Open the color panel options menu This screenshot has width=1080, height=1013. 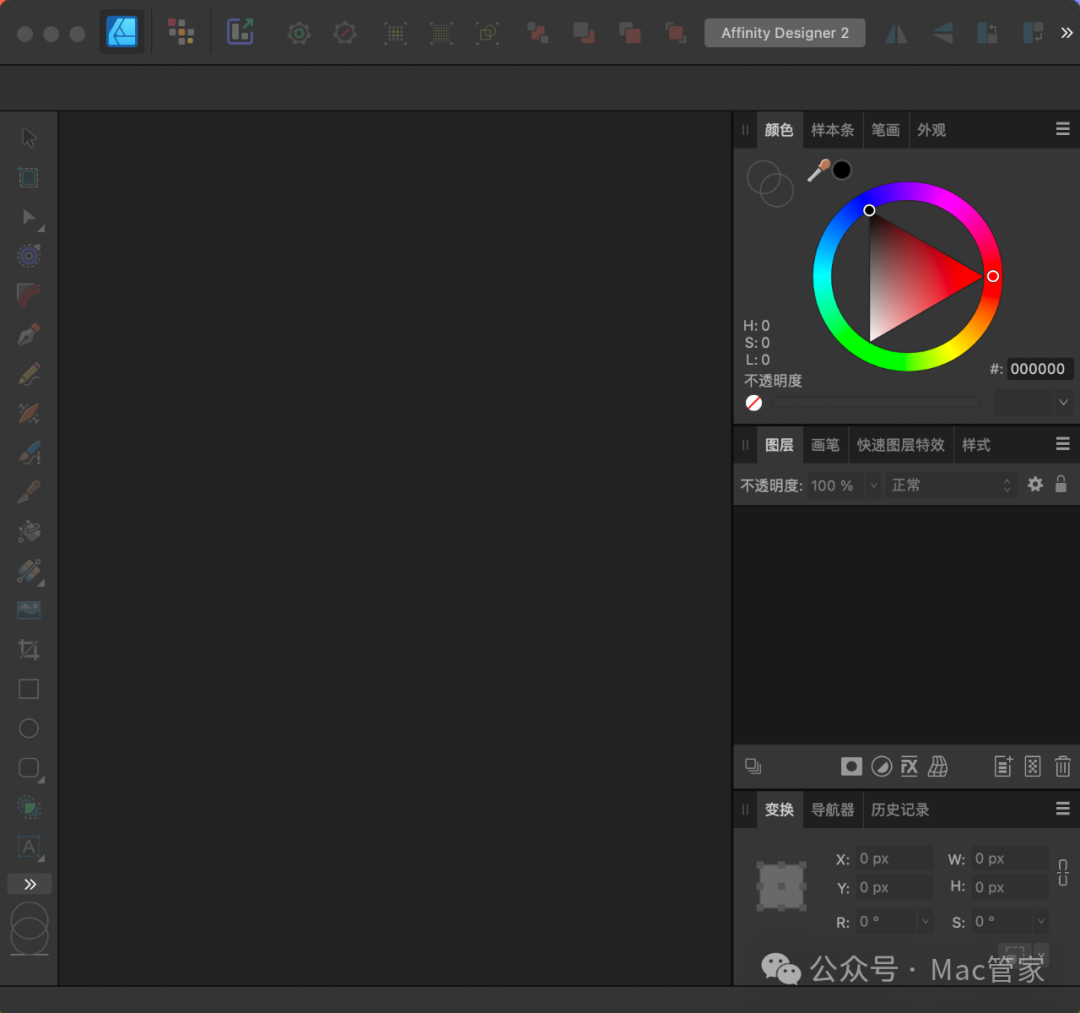coord(1063,129)
